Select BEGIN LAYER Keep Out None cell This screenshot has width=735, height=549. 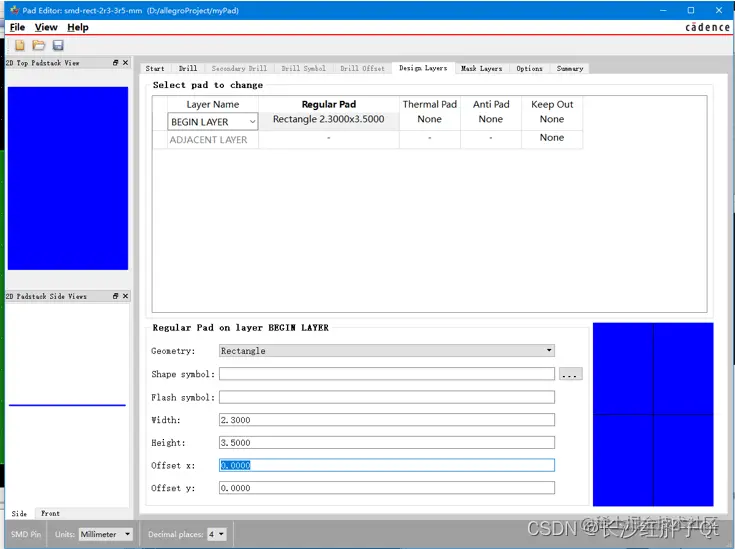click(552, 120)
